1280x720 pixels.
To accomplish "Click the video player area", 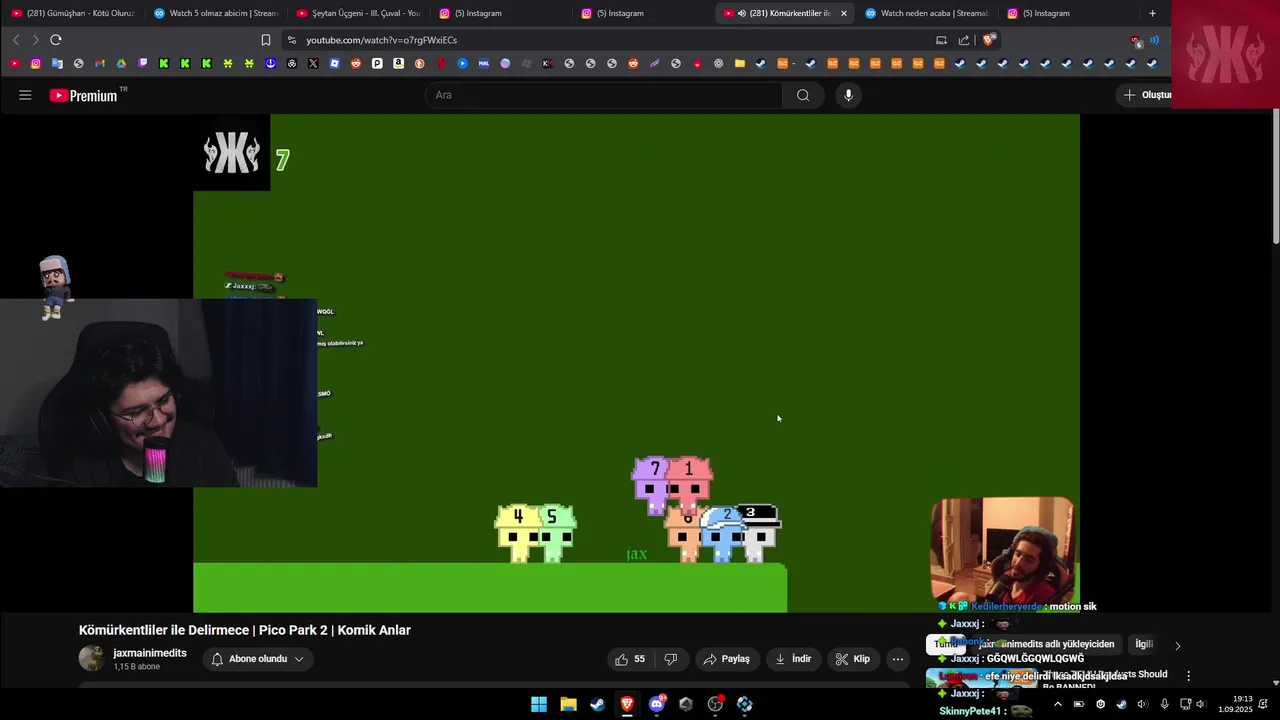I will pos(636,362).
